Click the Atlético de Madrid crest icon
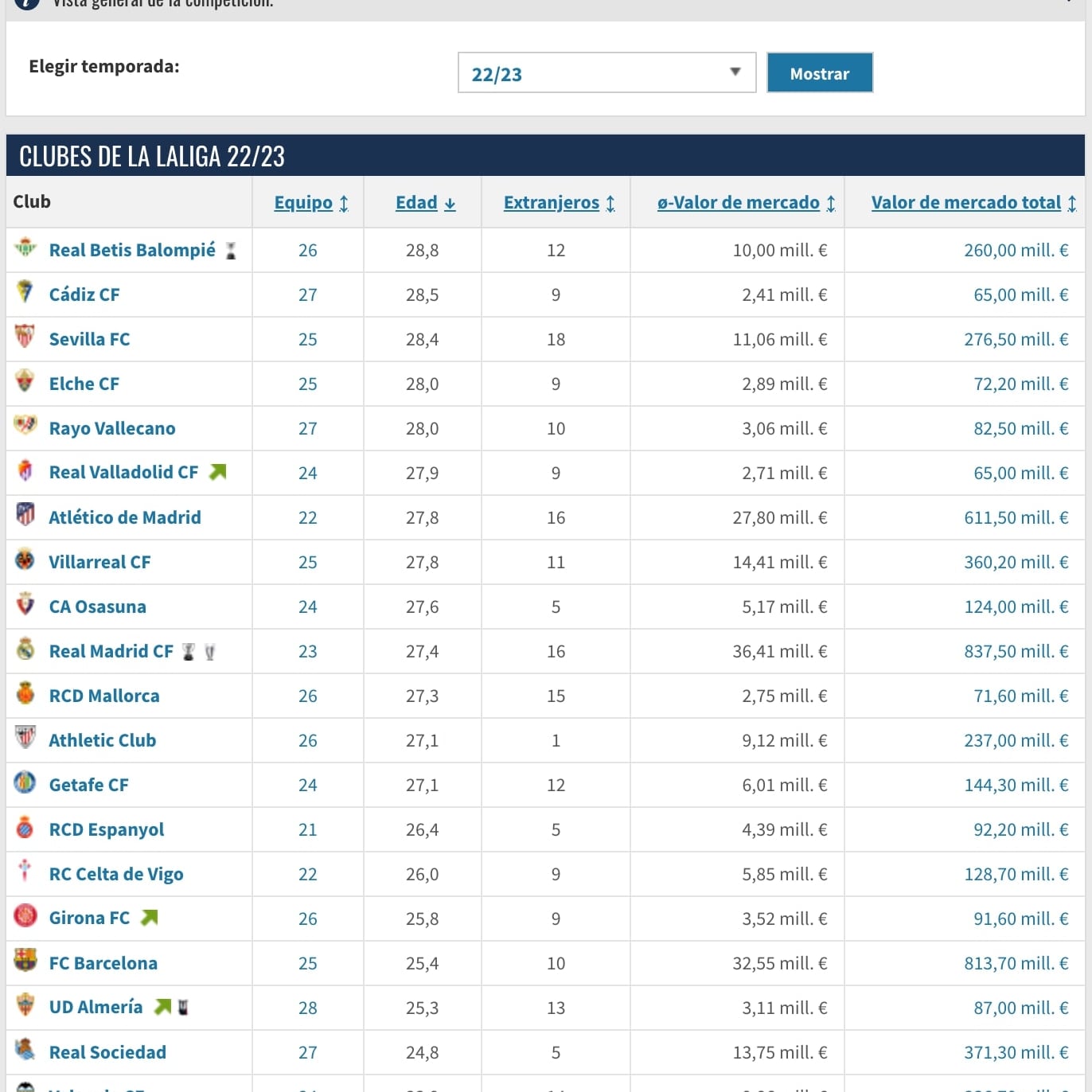This screenshot has width=1092, height=1092. coord(25,516)
